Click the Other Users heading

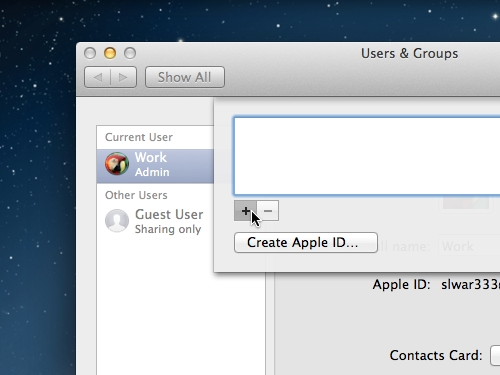tap(136, 195)
